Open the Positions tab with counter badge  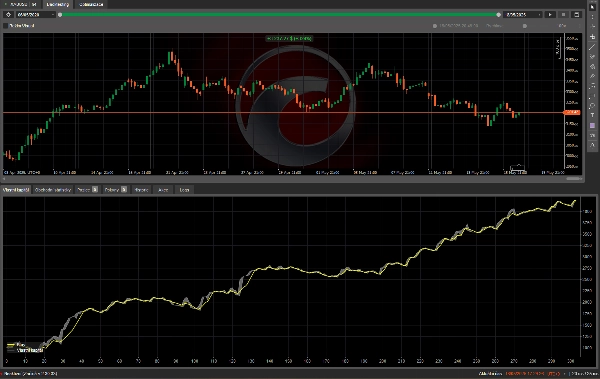(87, 190)
